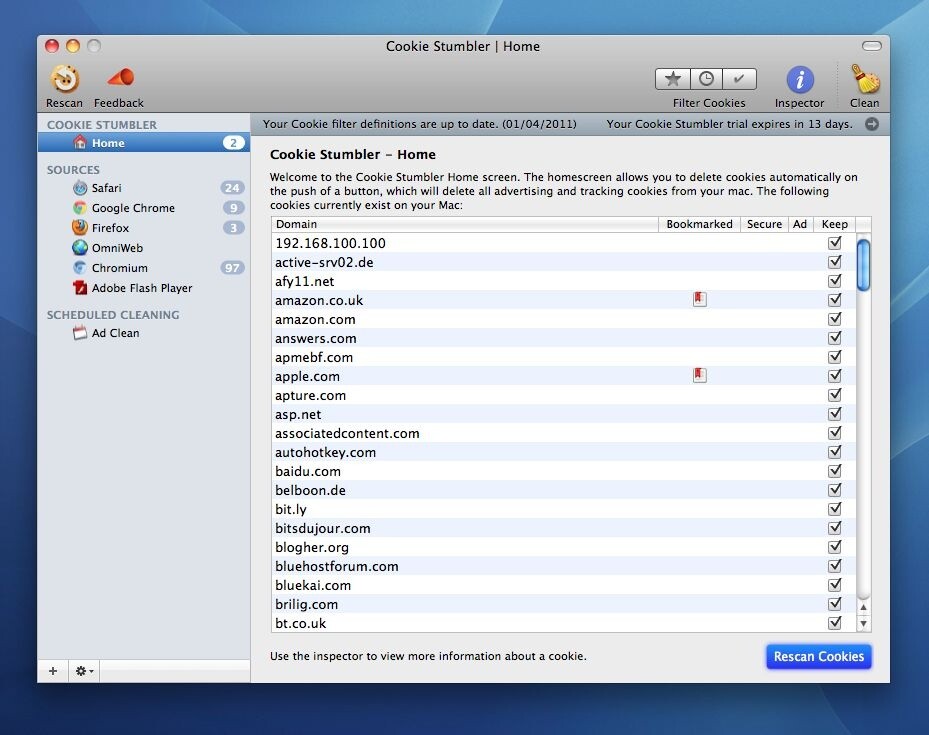This screenshot has height=735, width=929.
Task: Click scrollbar up arrow
Action: pos(863,607)
